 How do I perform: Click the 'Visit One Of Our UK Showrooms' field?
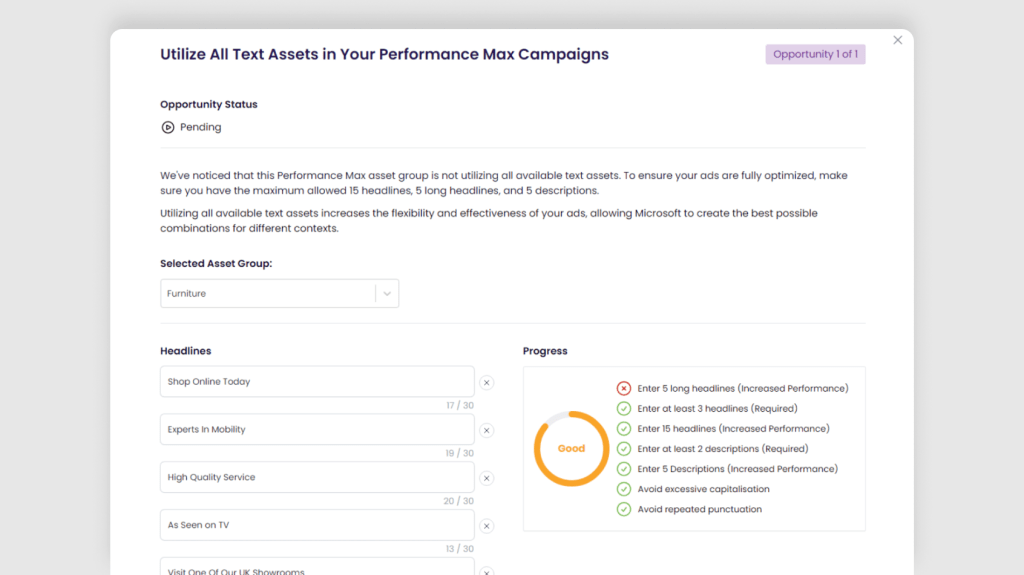point(317,567)
